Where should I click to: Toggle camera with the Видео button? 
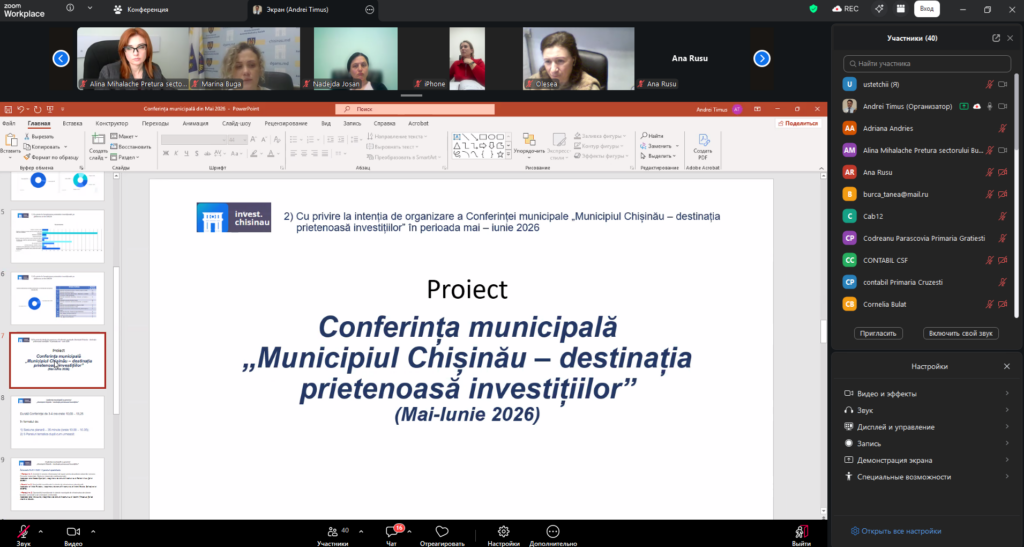coord(73,531)
